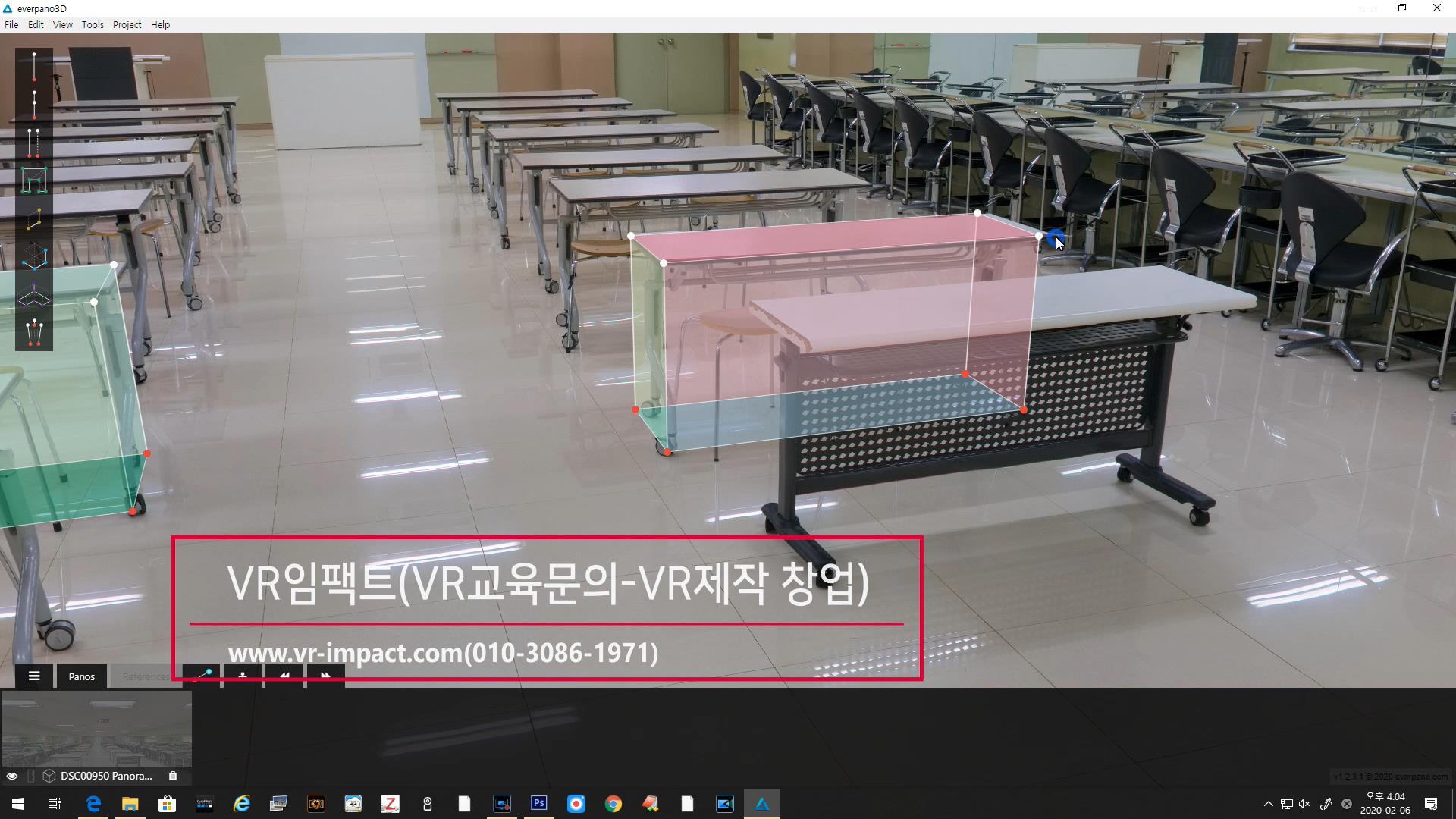This screenshot has width=1456, height=819.
Task: Select the blue cube box tool
Action: (x=34, y=257)
